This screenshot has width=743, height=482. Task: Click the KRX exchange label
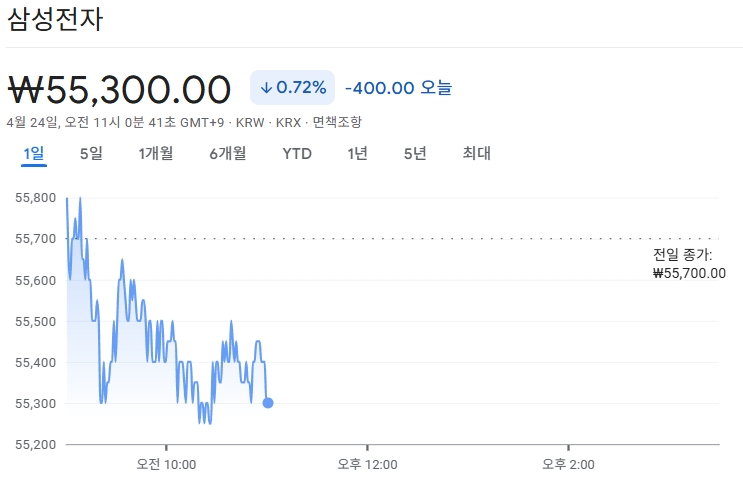pyautogui.click(x=289, y=123)
